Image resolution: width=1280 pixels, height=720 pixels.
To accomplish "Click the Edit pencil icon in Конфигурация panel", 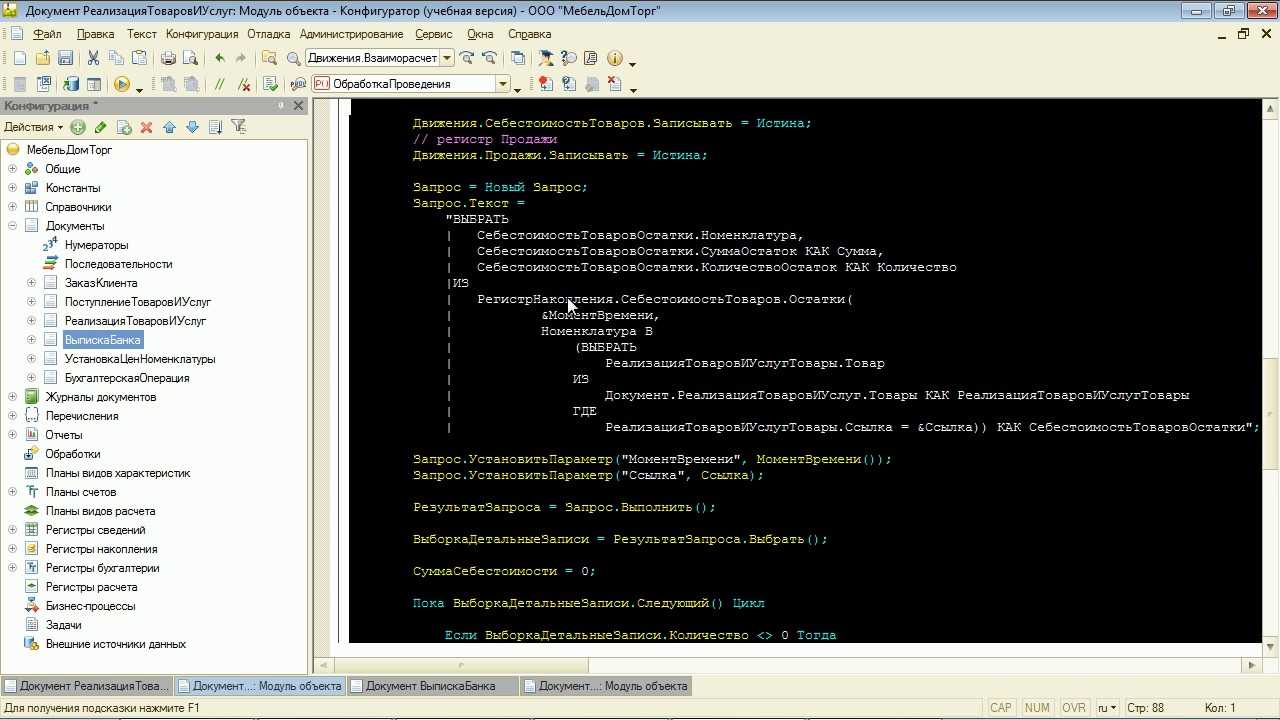I will click(x=100, y=127).
